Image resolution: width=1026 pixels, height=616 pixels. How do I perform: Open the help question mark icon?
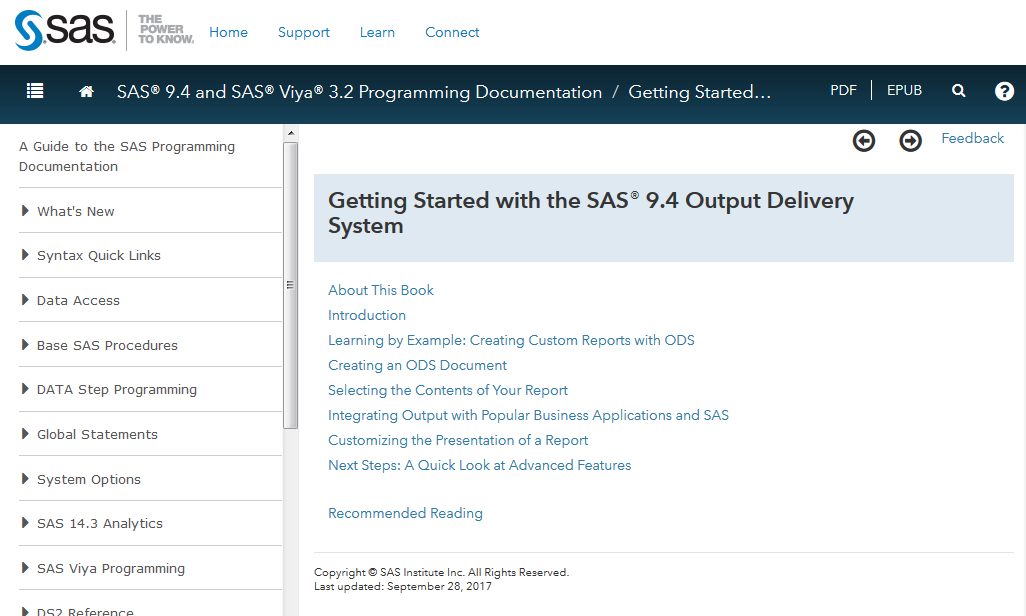(1004, 91)
